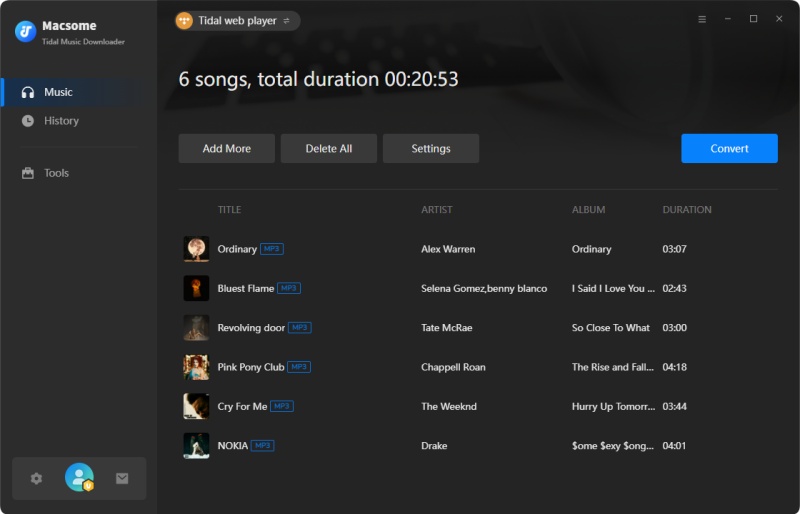The height and width of the screenshot is (514, 800).
Task: Open settings via the gear icon
Action: coord(36,478)
